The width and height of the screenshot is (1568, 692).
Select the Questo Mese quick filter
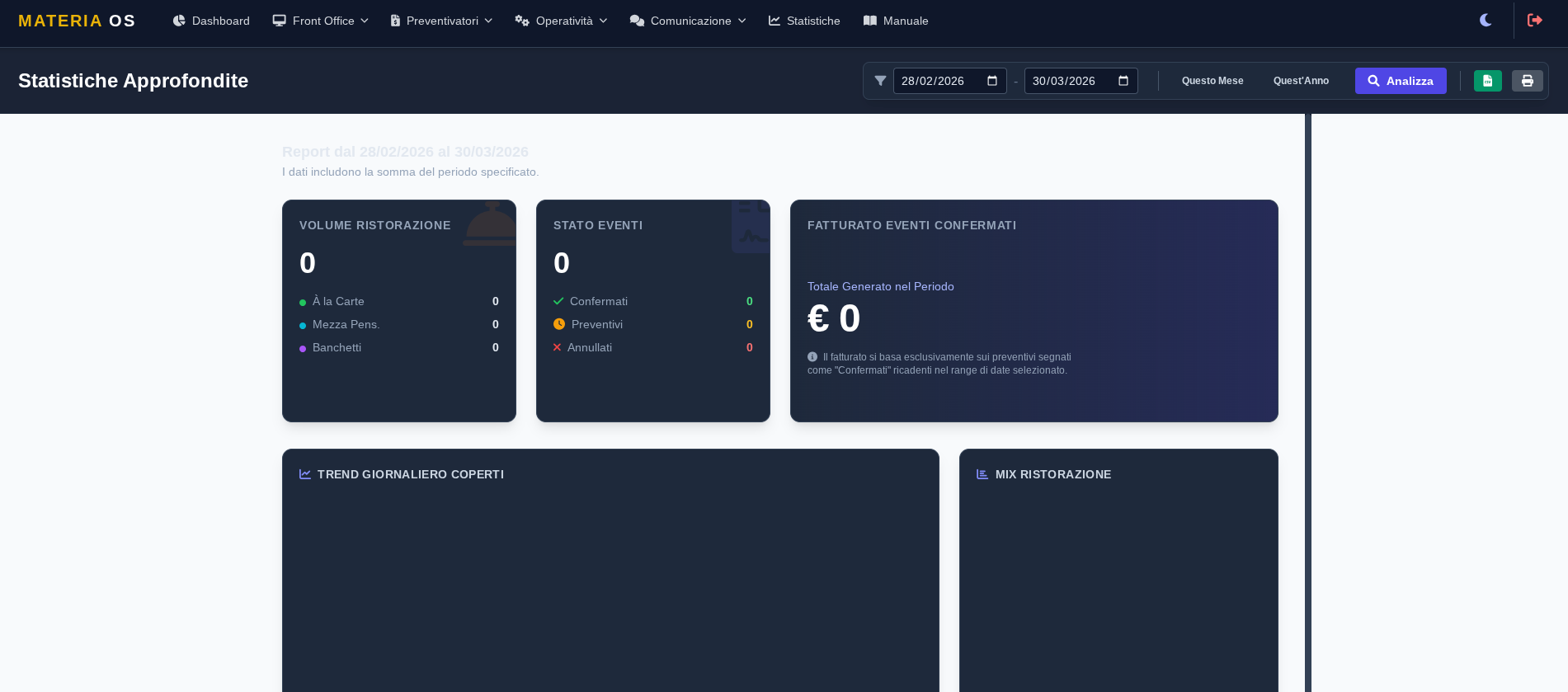1212,81
